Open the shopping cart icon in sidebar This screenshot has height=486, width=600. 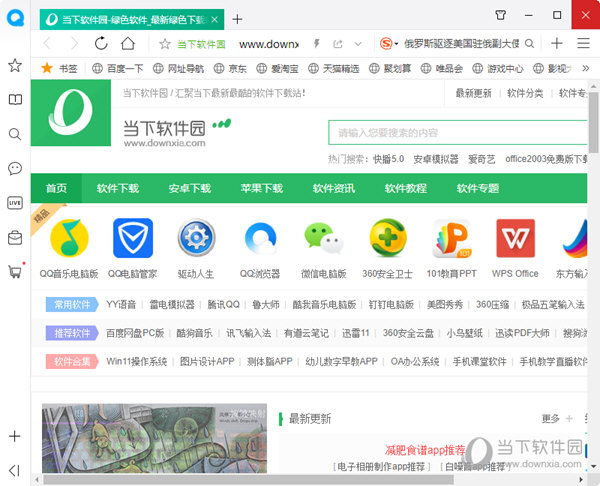click(x=15, y=272)
